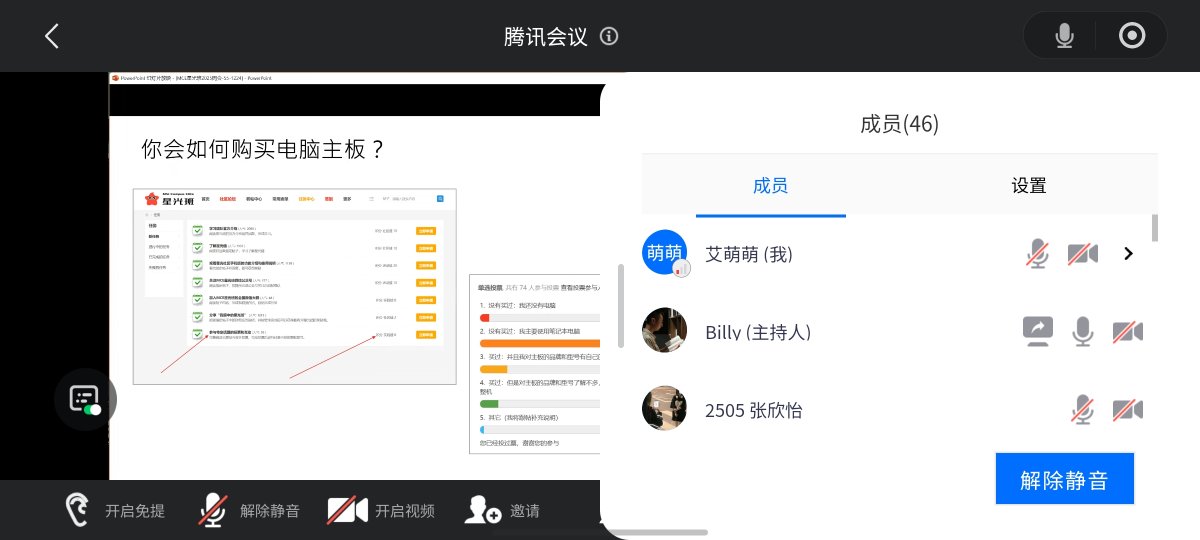
Task: Open 2505 张欣怡 avatar
Action: (x=664, y=409)
